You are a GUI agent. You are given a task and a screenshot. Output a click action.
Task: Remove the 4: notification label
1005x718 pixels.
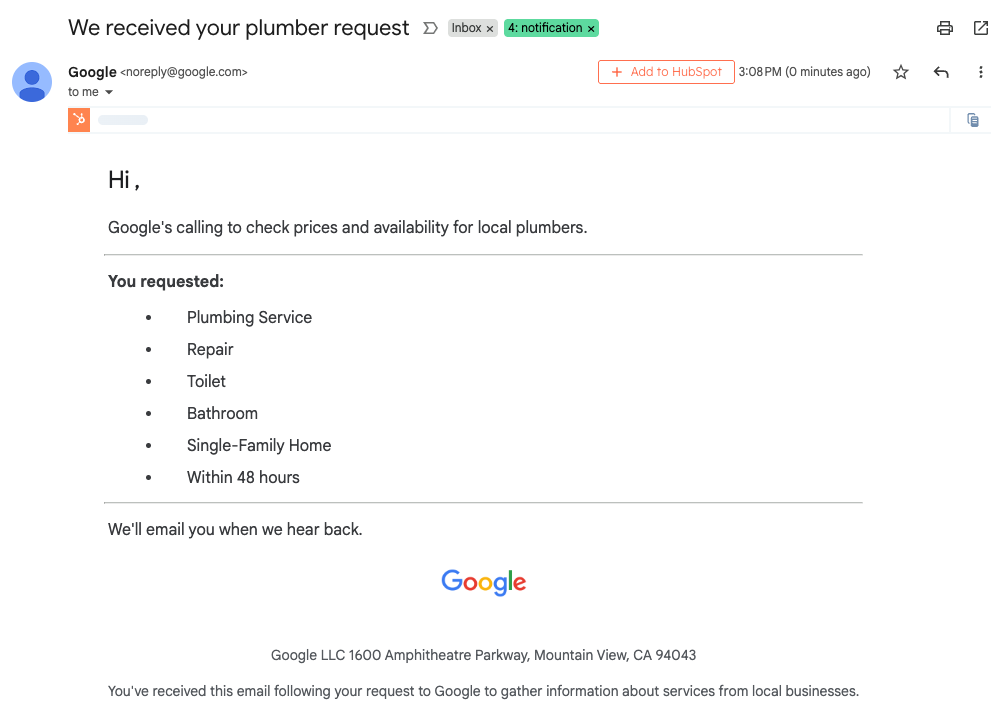(589, 28)
